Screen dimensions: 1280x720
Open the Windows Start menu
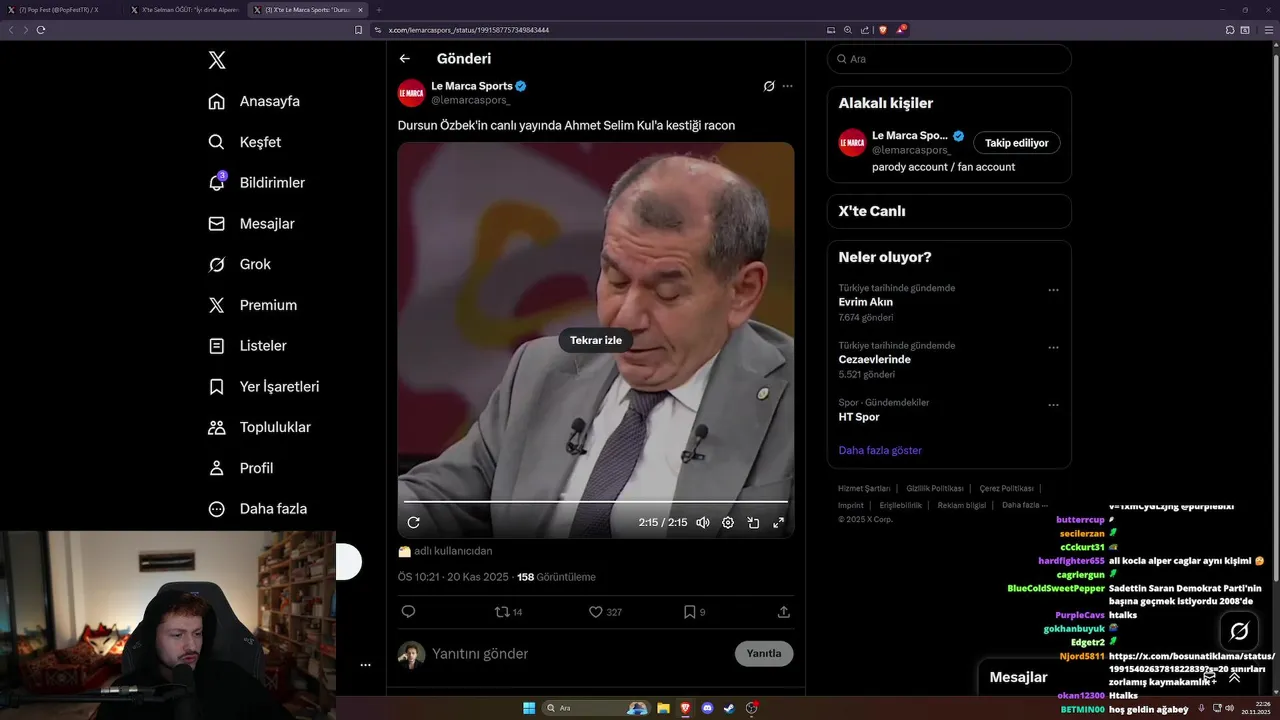(529, 708)
